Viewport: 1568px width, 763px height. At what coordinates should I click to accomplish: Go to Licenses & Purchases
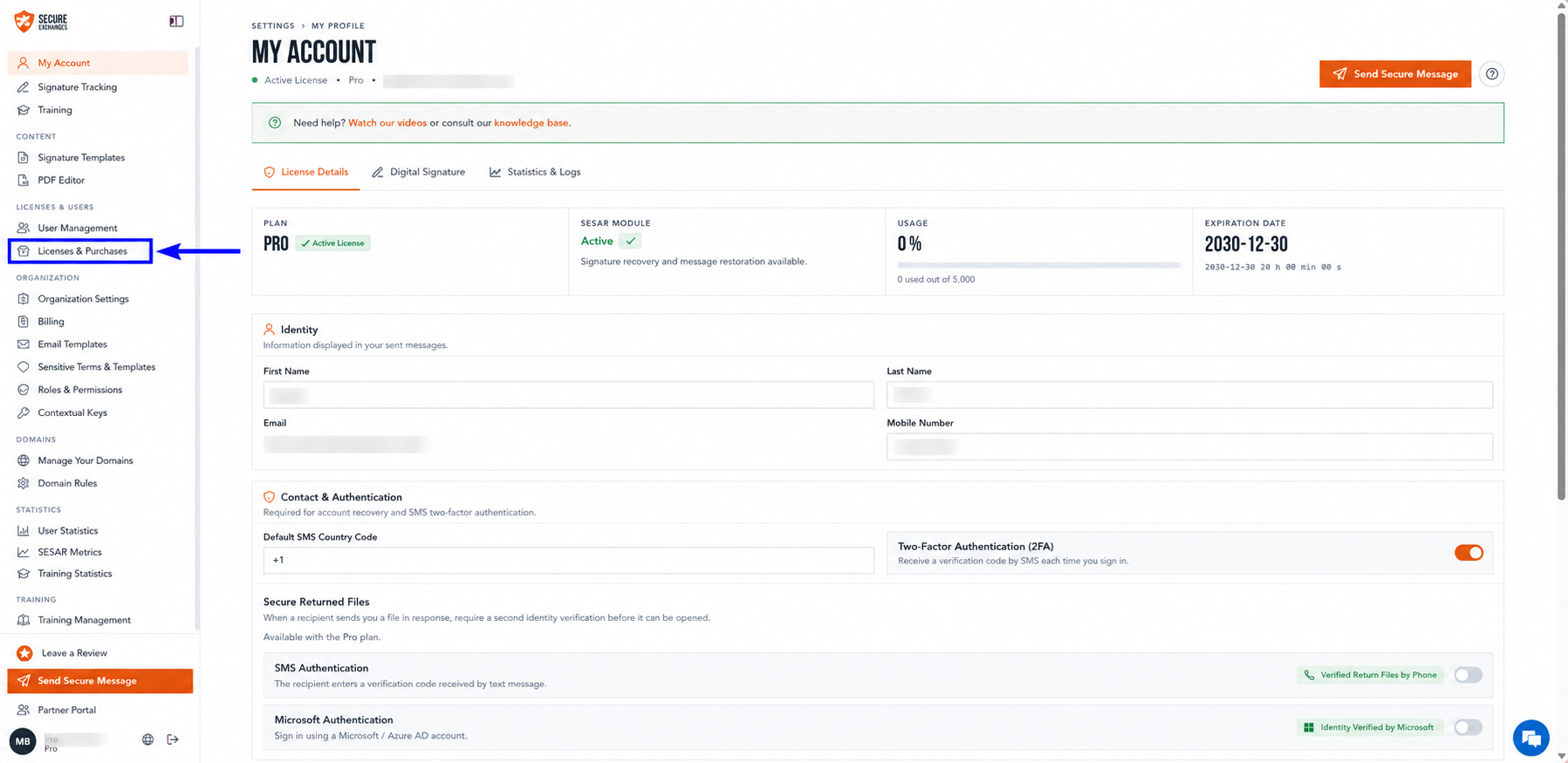click(x=80, y=251)
